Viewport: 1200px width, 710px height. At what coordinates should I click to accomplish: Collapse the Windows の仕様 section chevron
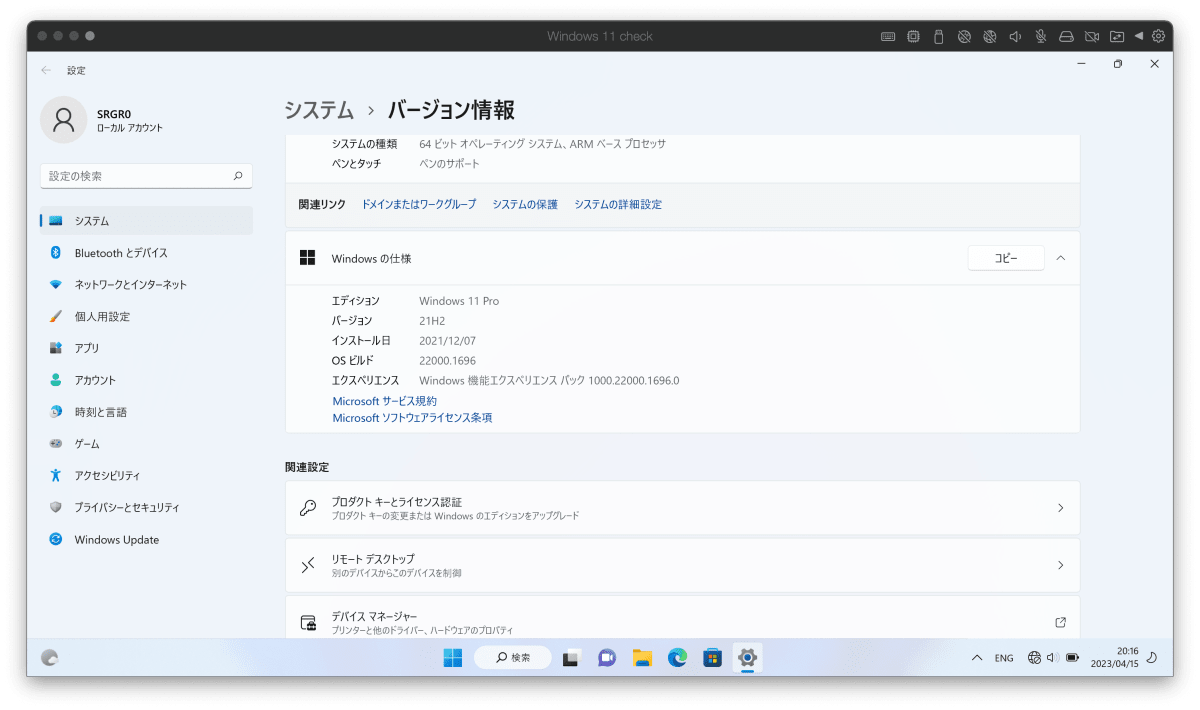pos(1061,258)
